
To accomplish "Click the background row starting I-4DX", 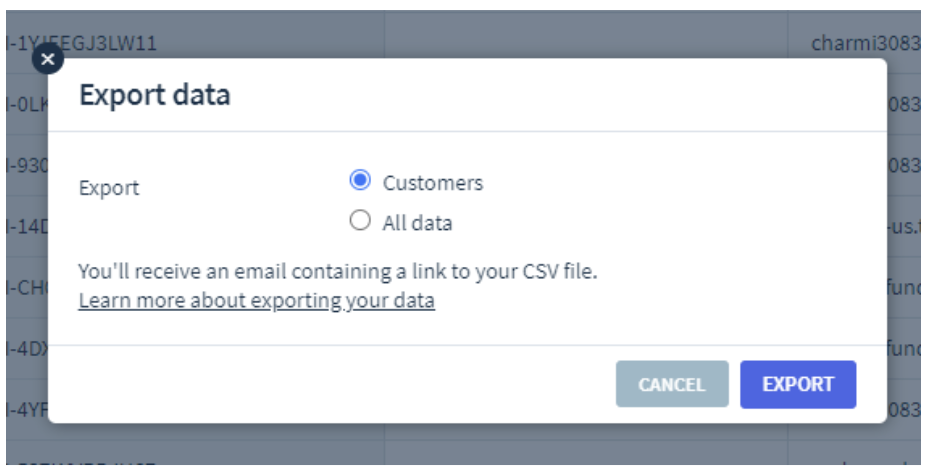I will click(x=27, y=348).
